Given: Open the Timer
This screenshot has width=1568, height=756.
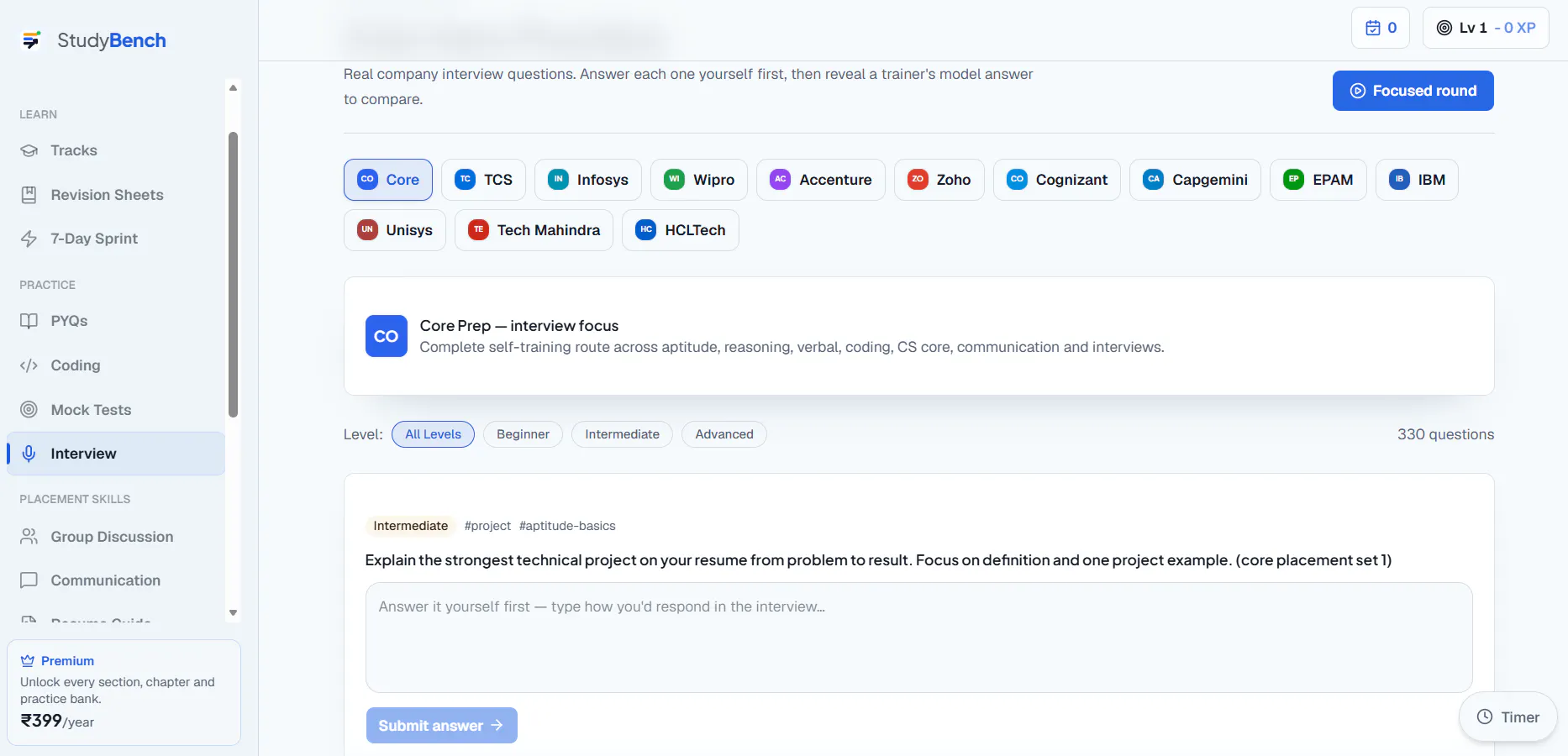Looking at the screenshot, I should (x=1508, y=717).
